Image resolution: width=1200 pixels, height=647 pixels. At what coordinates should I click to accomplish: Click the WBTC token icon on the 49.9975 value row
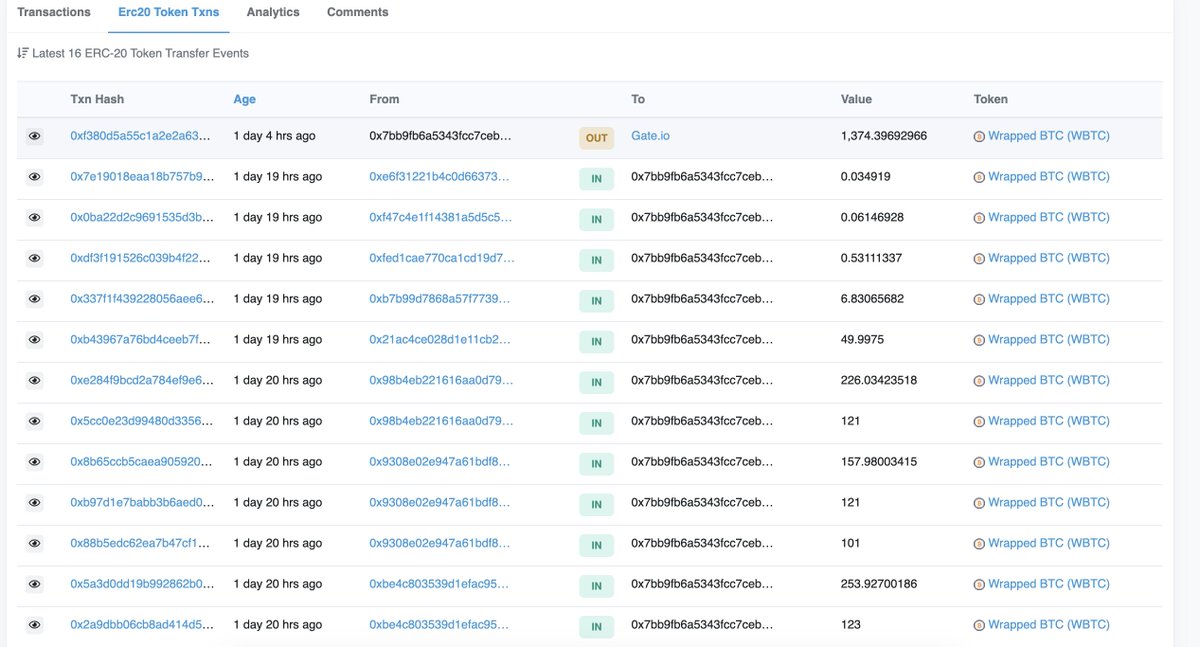point(978,339)
